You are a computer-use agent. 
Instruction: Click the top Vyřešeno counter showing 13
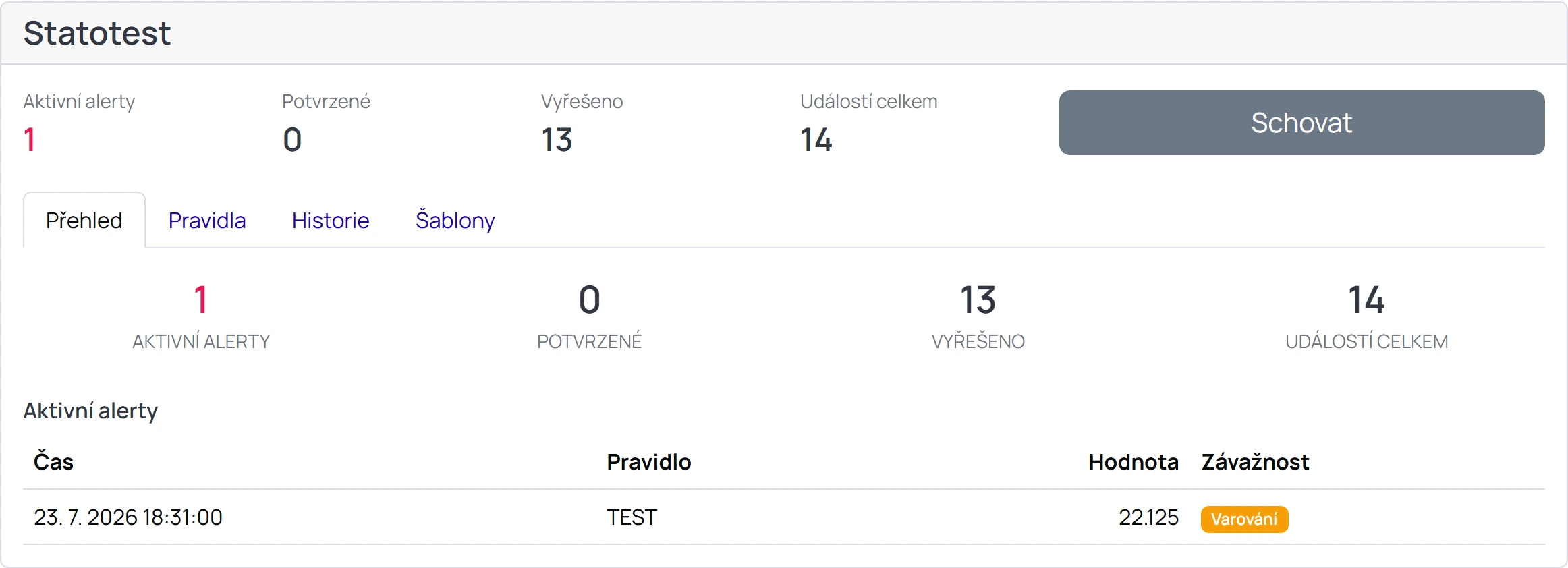582,123
